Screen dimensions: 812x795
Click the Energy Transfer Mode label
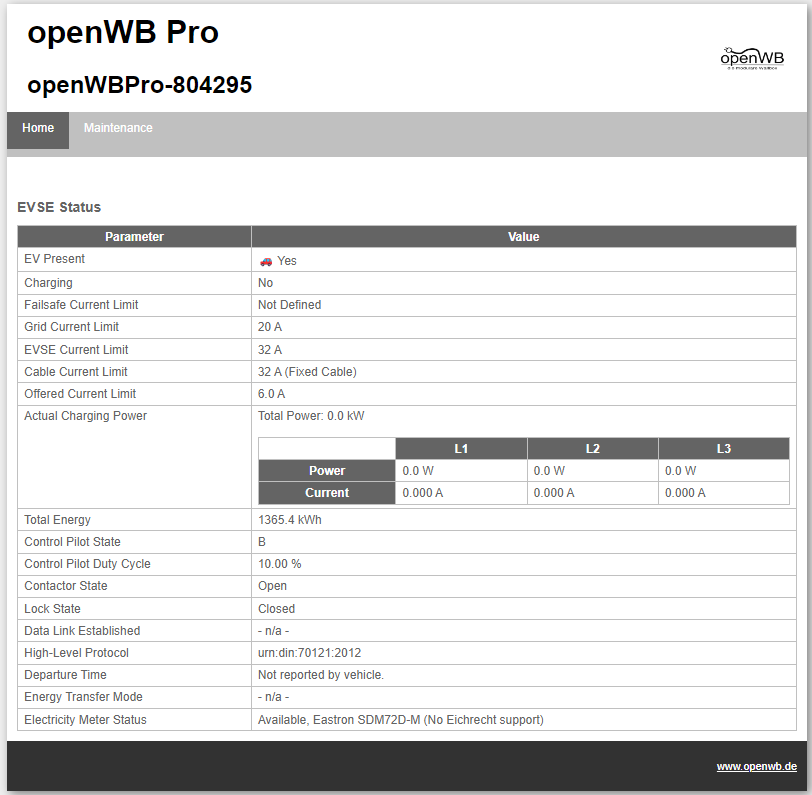[83, 697]
